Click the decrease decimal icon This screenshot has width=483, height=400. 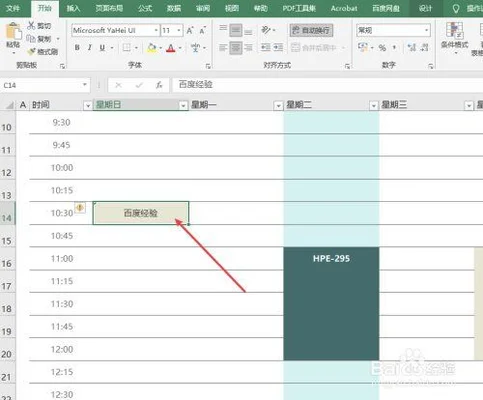pyautogui.click(x=424, y=48)
